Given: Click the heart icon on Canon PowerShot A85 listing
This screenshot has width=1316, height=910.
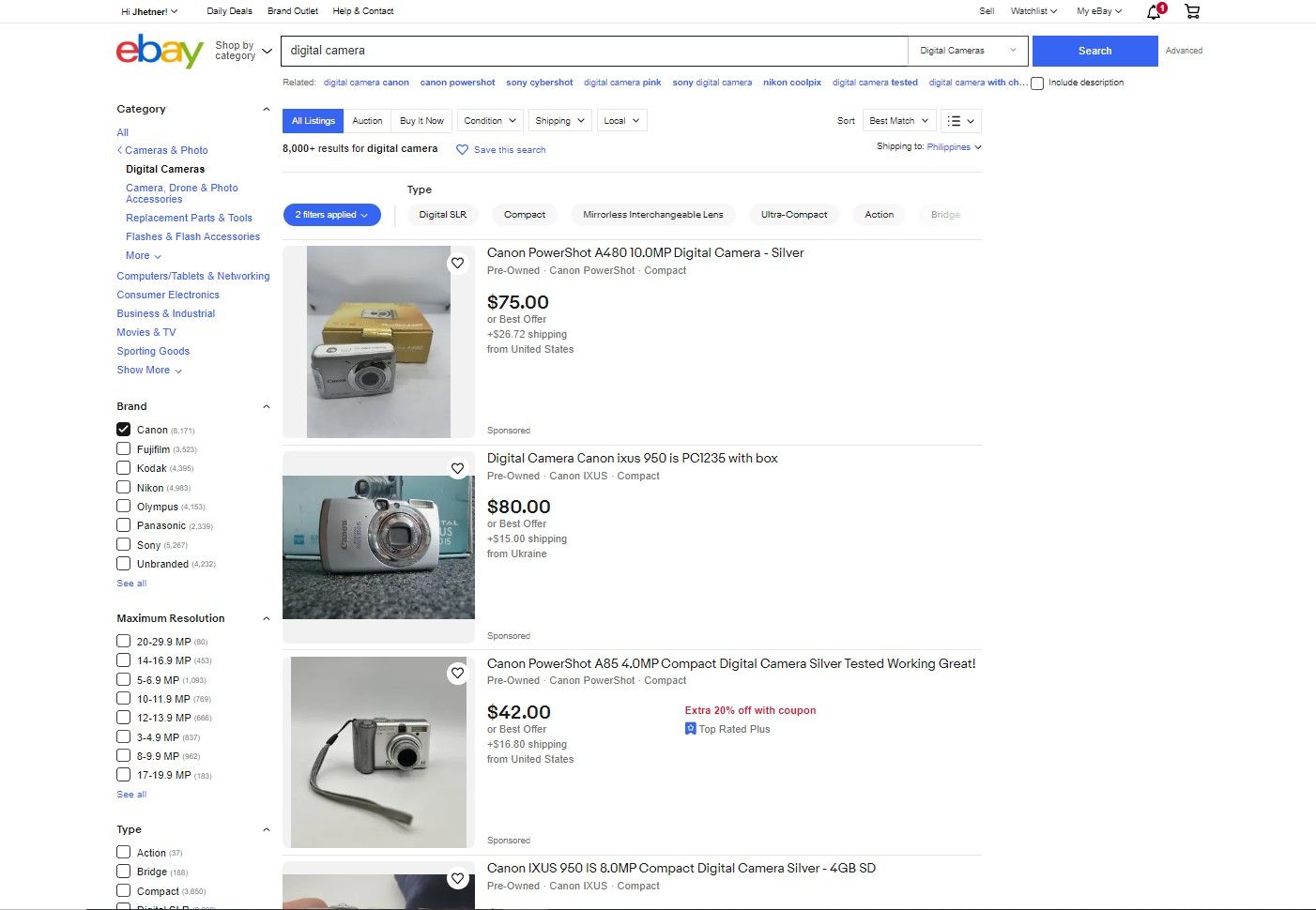Looking at the screenshot, I should (457, 673).
